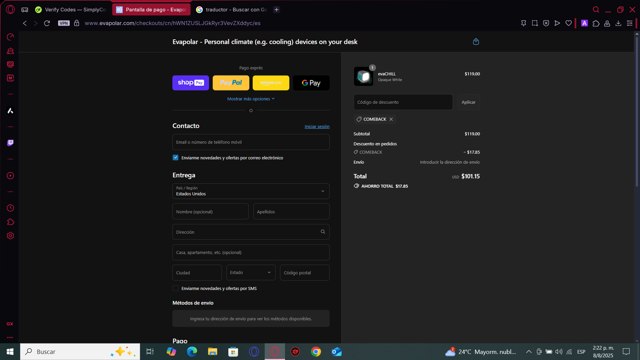Open Outlook from taskbar
640x360 pixels.
(x=336, y=351)
